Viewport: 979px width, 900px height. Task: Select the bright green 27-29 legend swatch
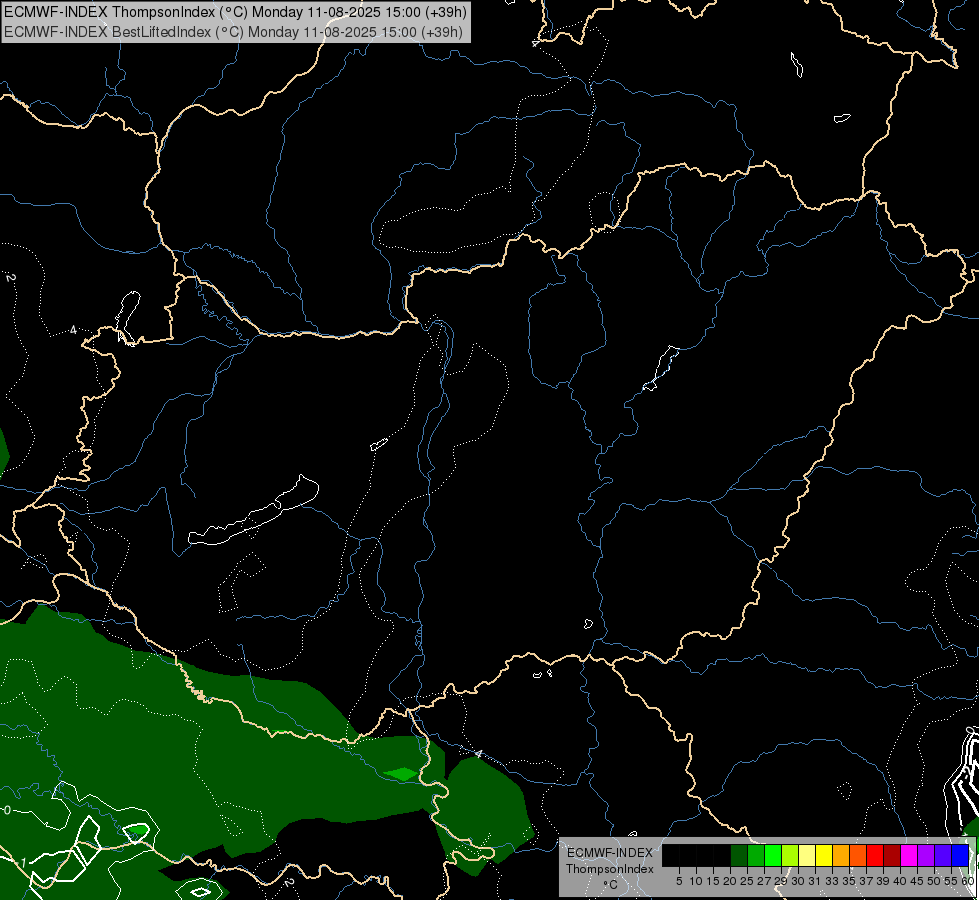pos(773,855)
